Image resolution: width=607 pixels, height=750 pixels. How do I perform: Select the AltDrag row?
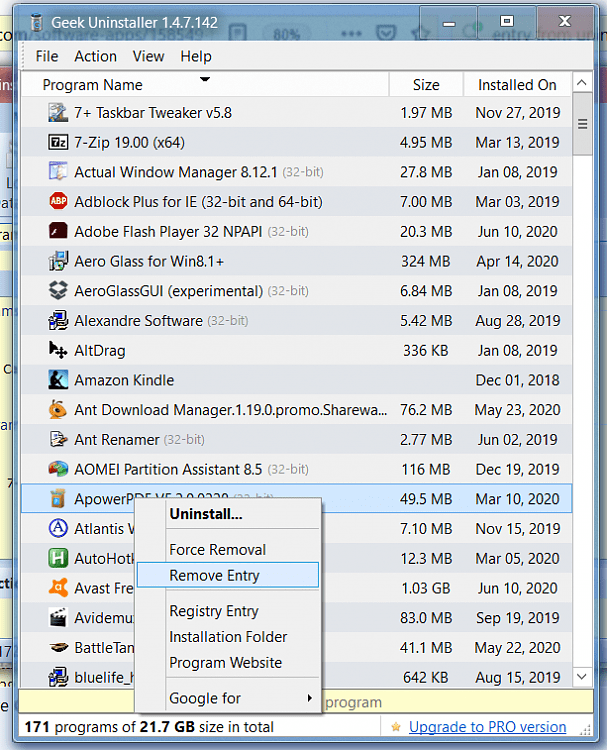point(297,350)
